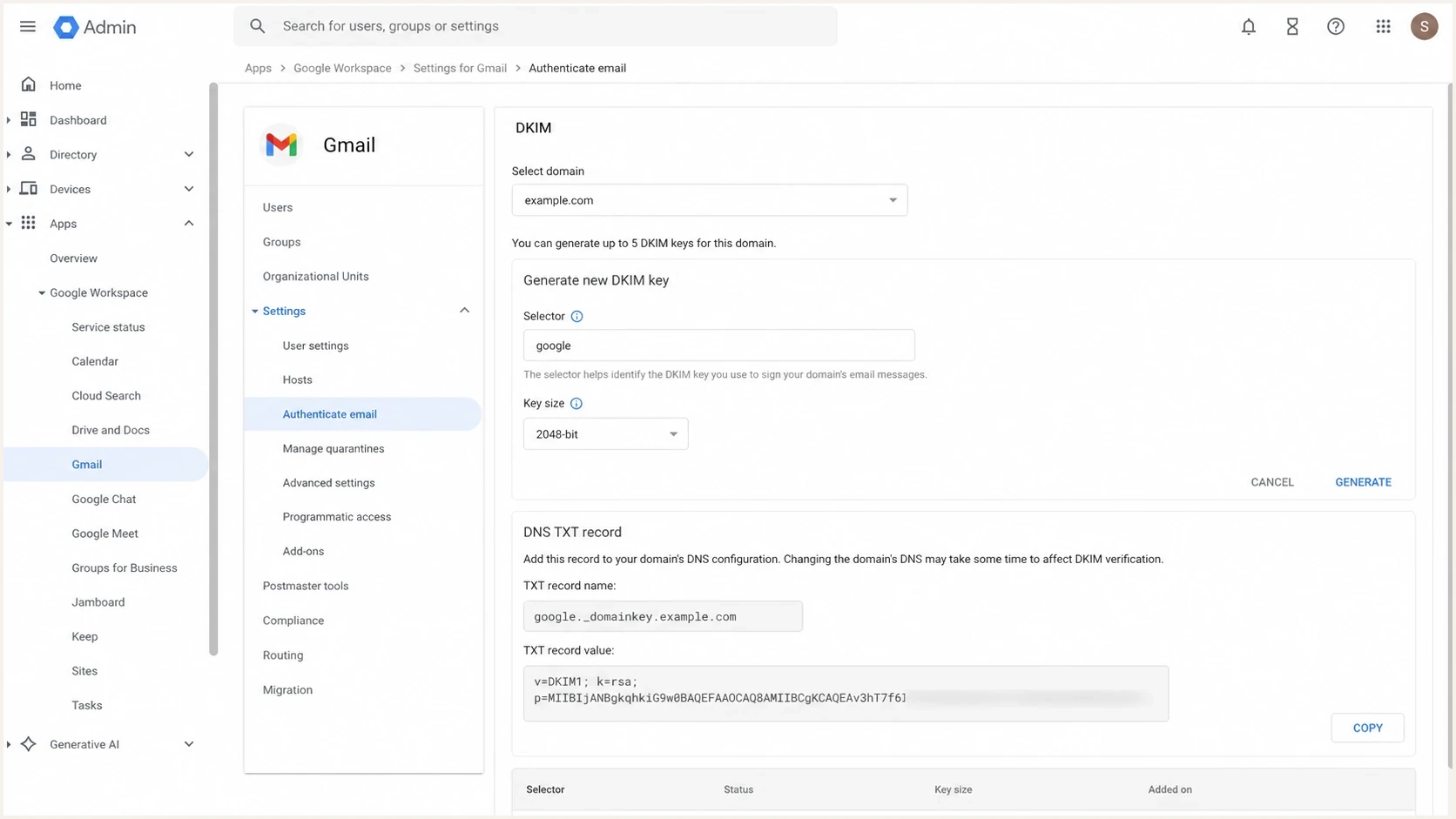
Task: Open User settings
Action: click(x=315, y=346)
